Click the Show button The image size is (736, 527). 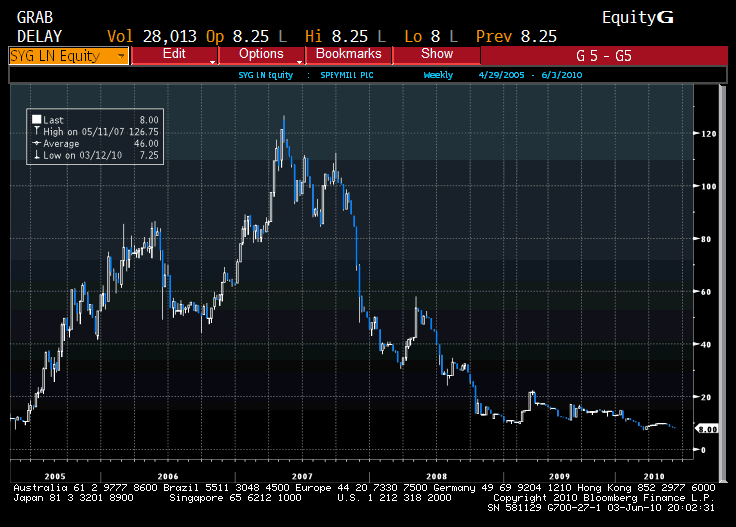437,54
